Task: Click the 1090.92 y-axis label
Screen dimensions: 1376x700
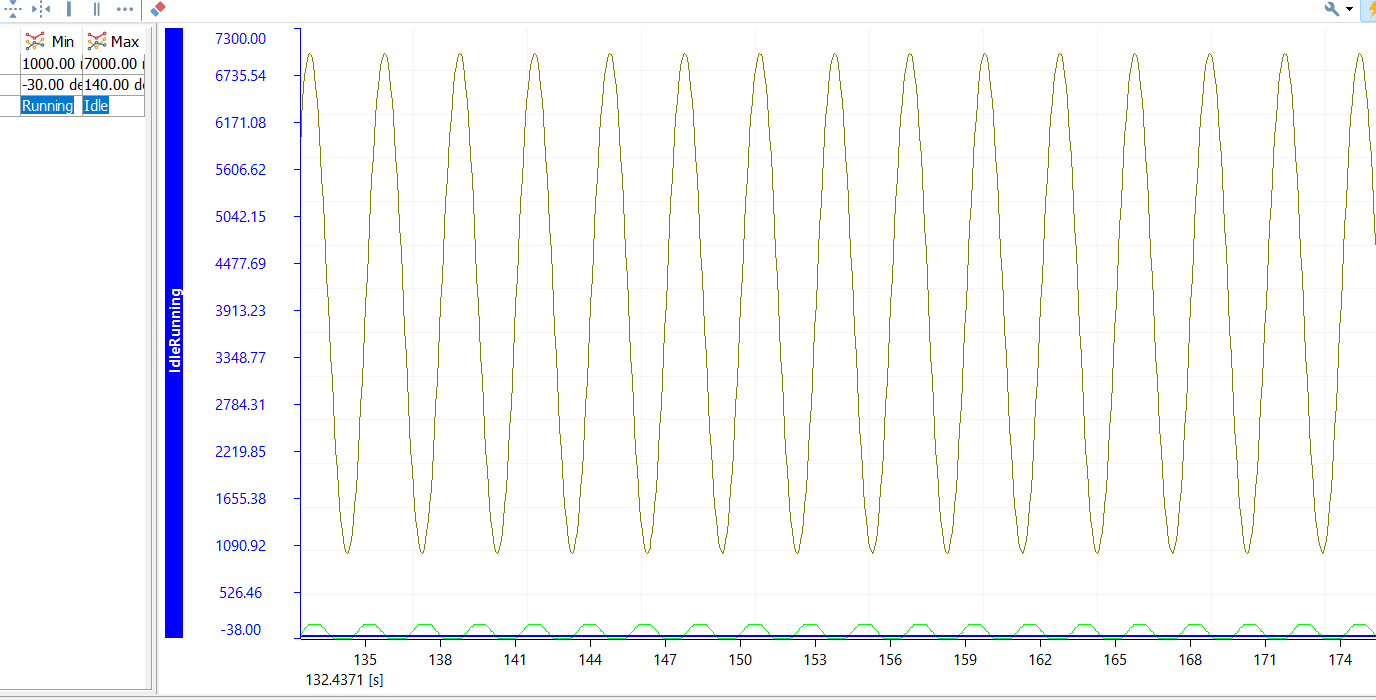Action: pos(240,545)
